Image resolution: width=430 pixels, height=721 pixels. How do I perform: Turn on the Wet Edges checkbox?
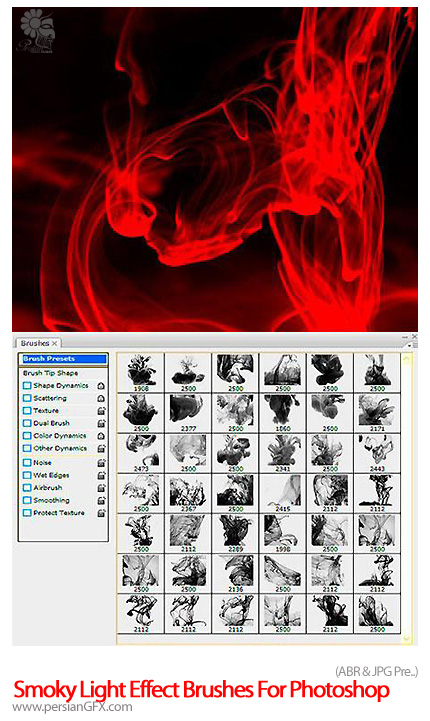pos(27,475)
